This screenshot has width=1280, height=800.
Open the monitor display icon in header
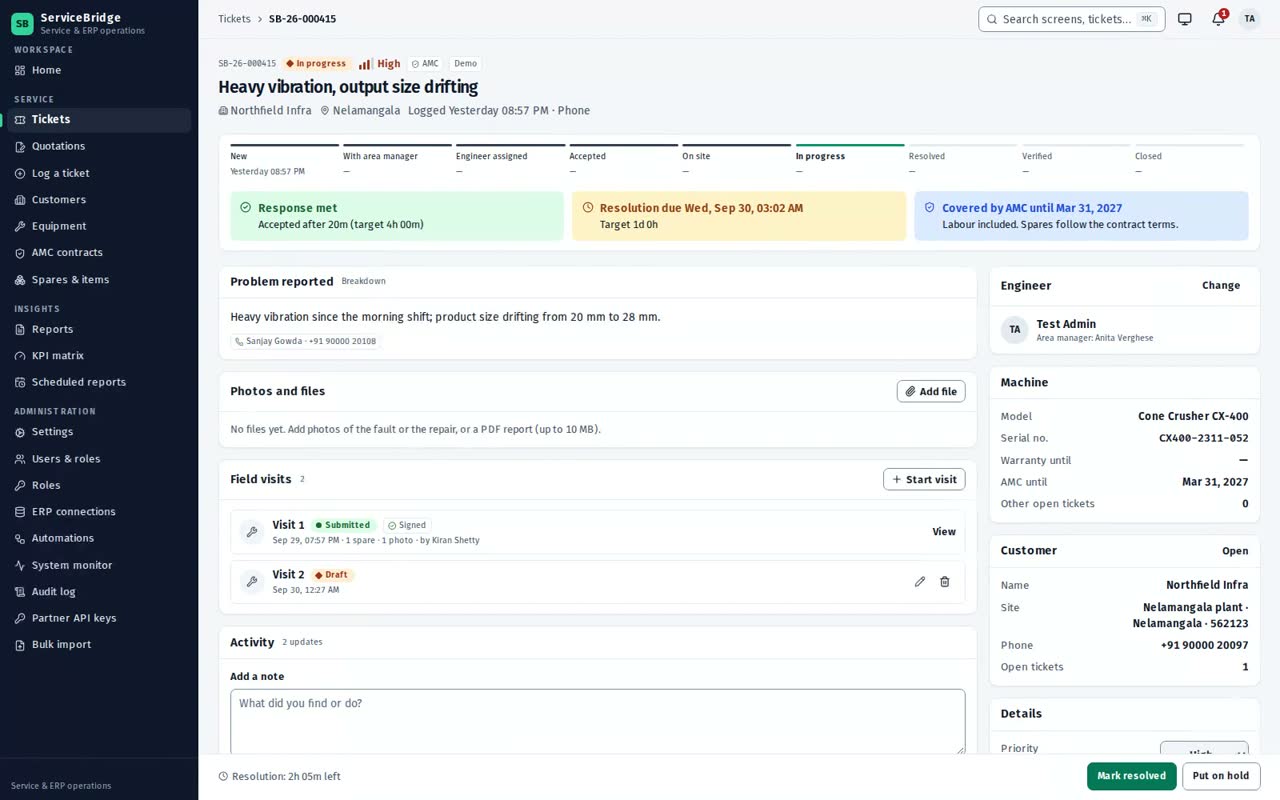[1185, 19]
